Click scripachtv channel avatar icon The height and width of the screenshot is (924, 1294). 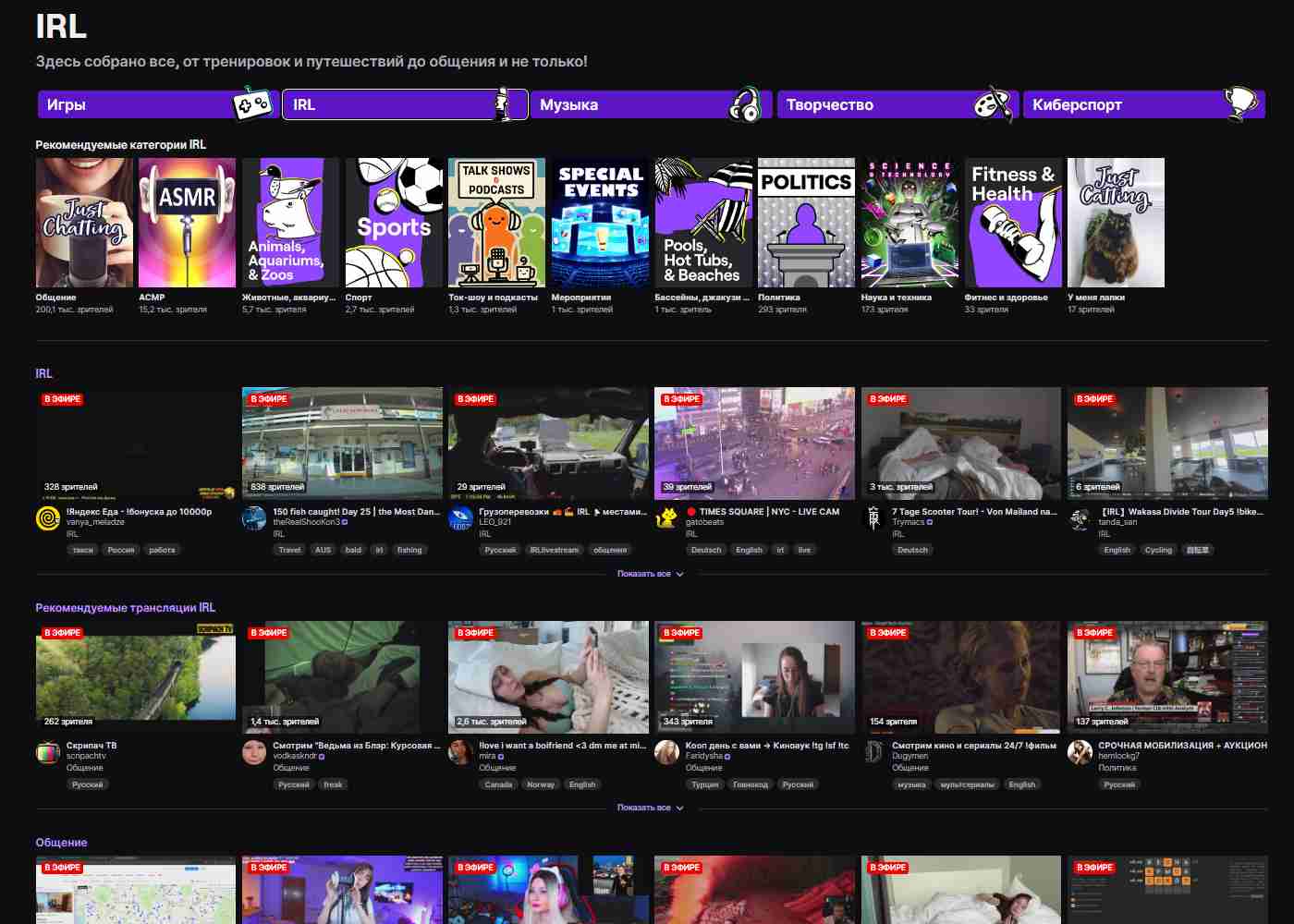point(47,752)
